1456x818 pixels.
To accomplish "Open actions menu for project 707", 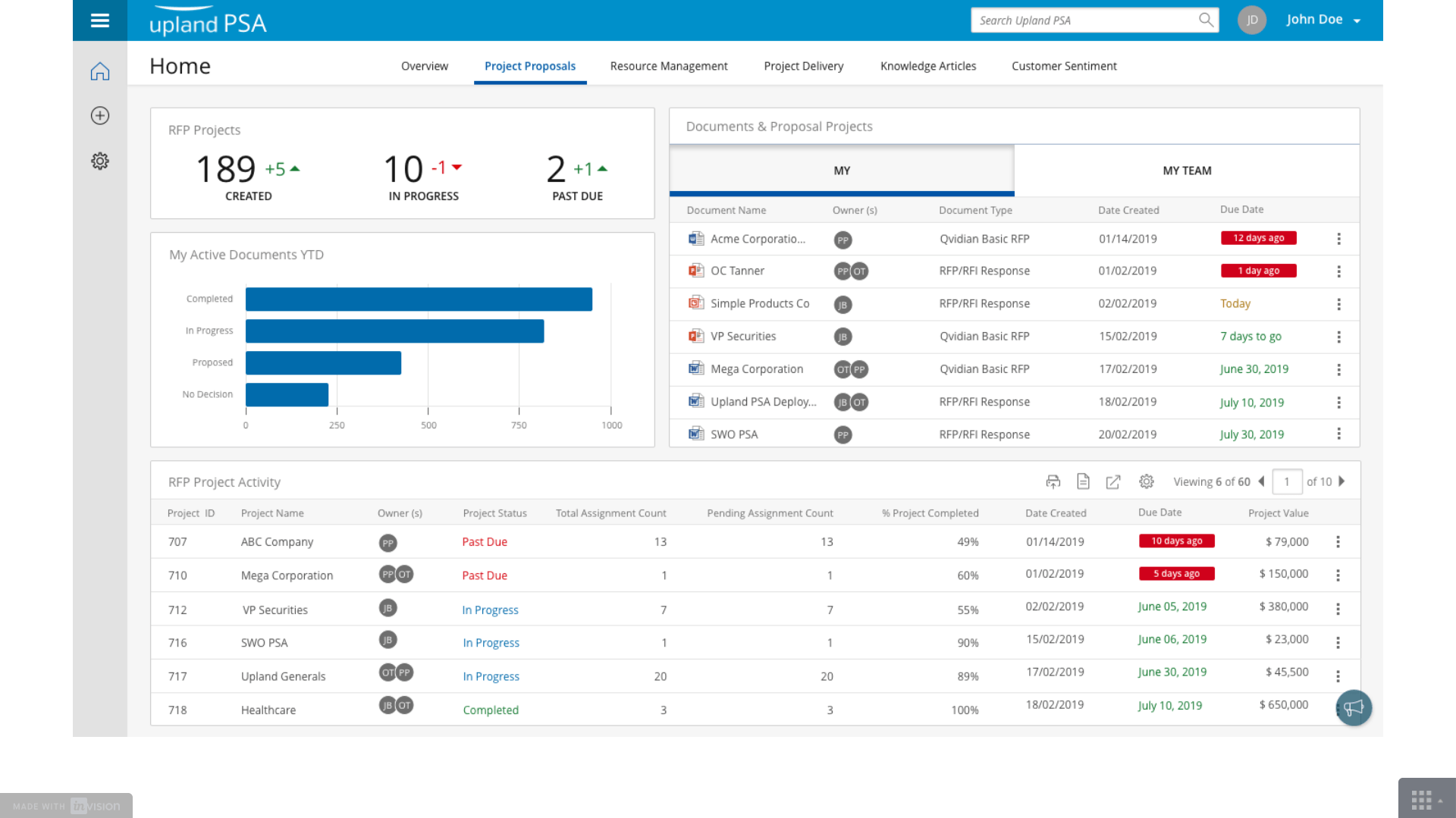I will tap(1338, 542).
